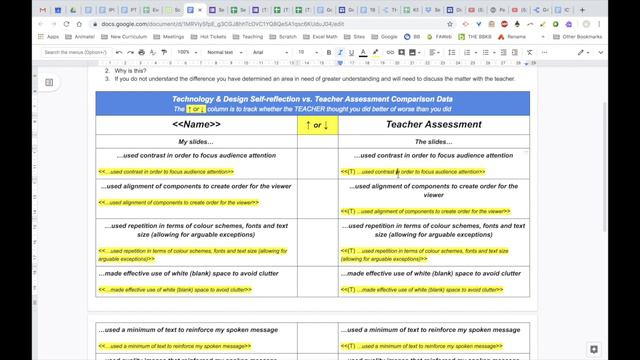Reload the page in the browser

tap(66, 24)
